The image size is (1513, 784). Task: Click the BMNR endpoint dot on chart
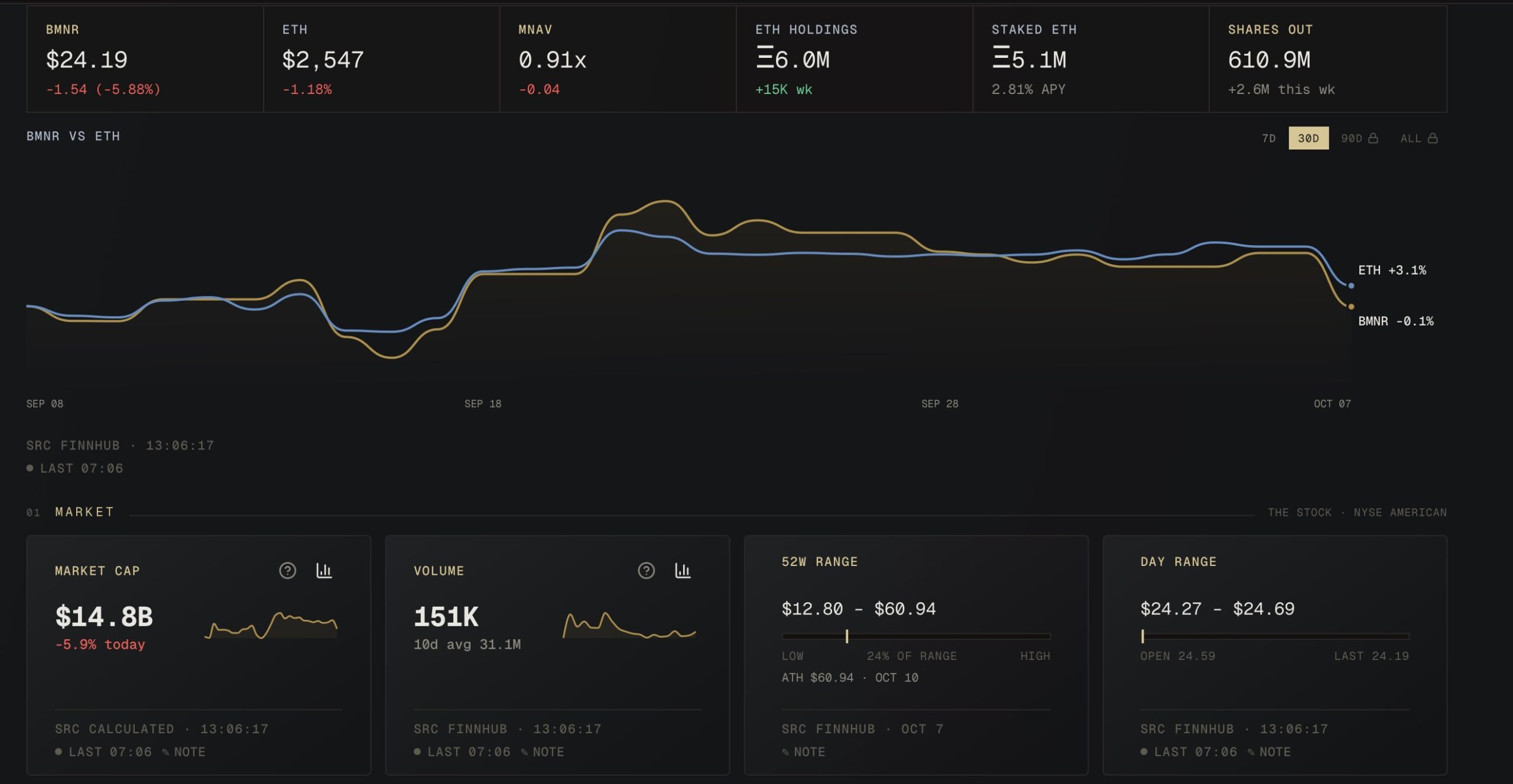click(x=1351, y=307)
